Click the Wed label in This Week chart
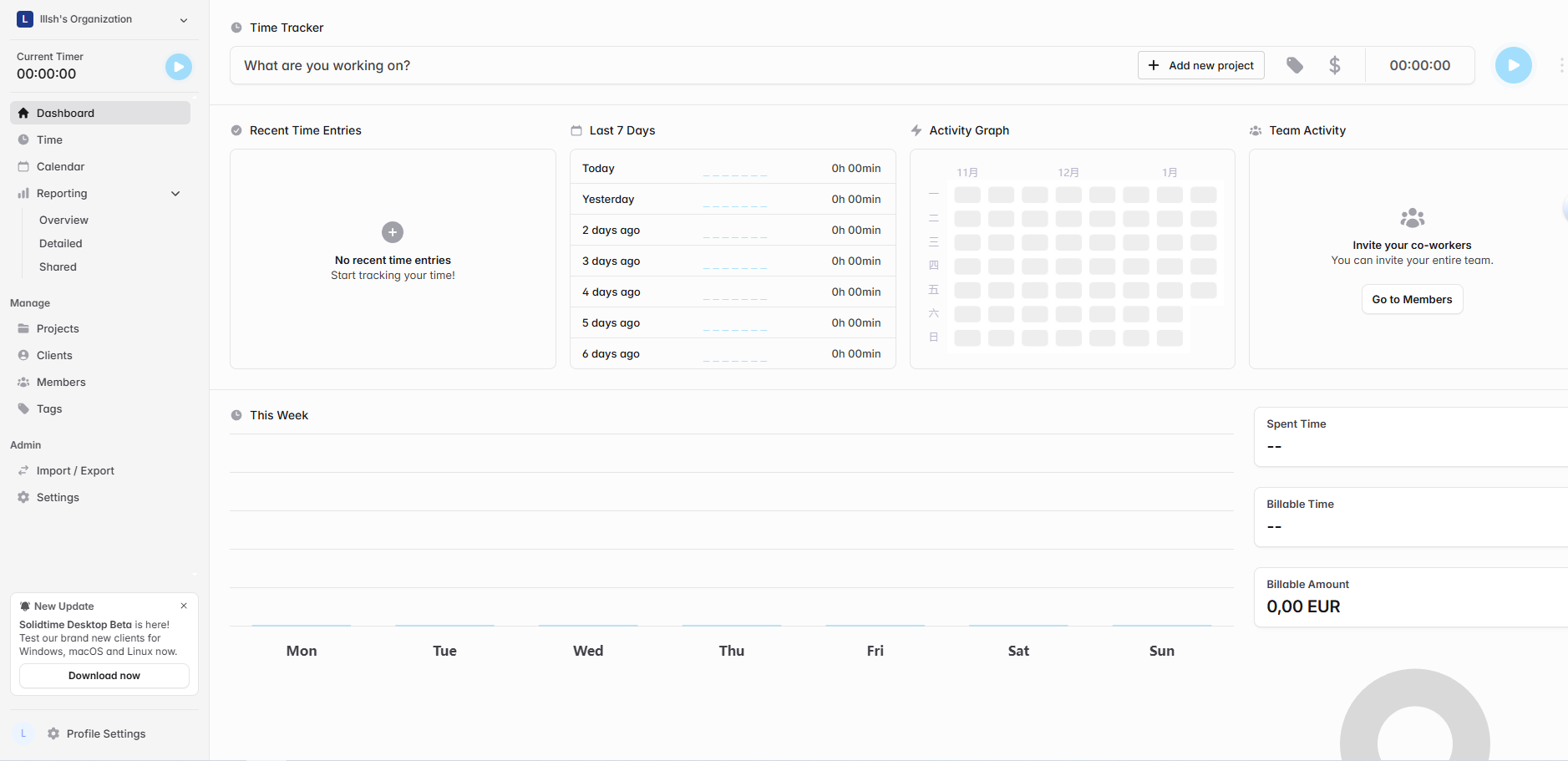Image resolution: width=1568 pixels, height=761 pixels. pos(588,651)
